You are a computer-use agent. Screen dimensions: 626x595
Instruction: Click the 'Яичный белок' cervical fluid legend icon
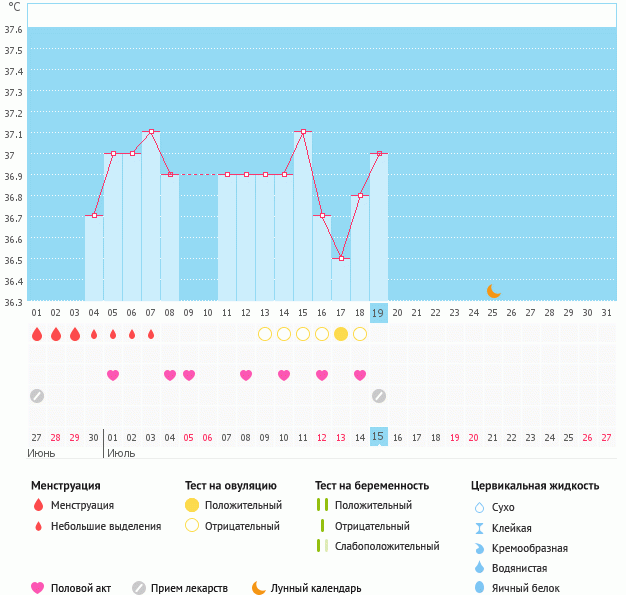(479, 588)
